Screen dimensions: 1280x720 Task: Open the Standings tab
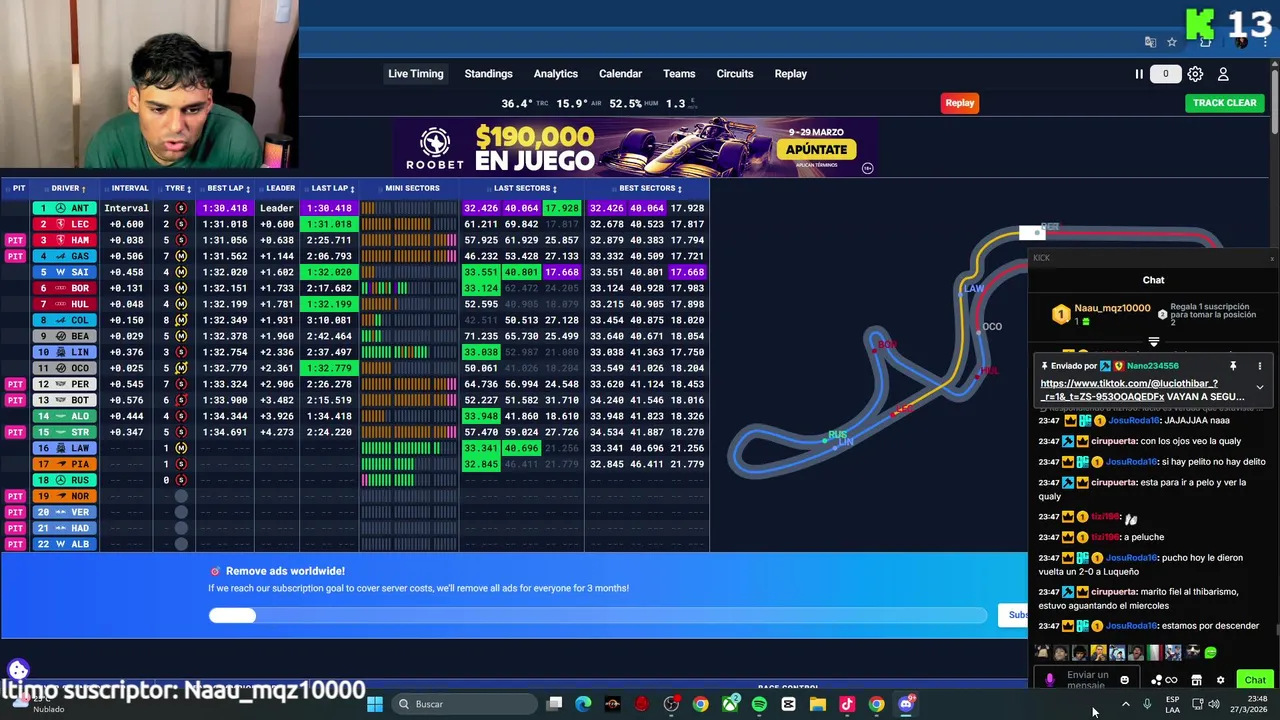pyautogui.click(x=488, y=74)
